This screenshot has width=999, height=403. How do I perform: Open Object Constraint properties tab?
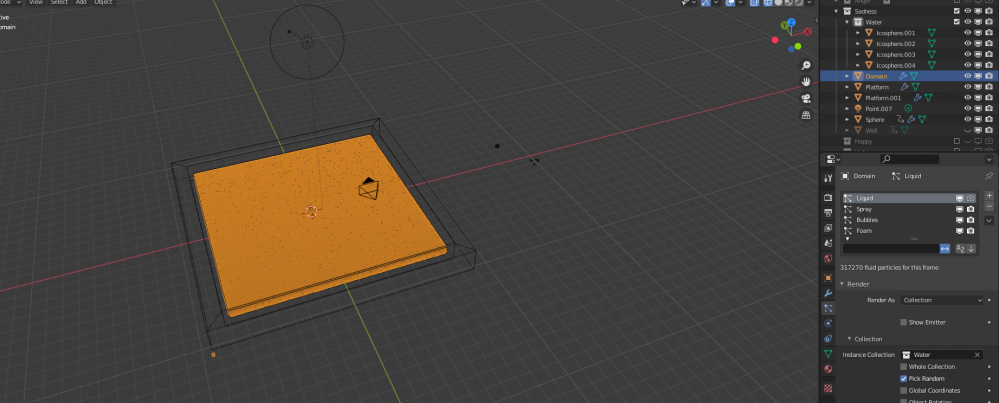point(828,339)
